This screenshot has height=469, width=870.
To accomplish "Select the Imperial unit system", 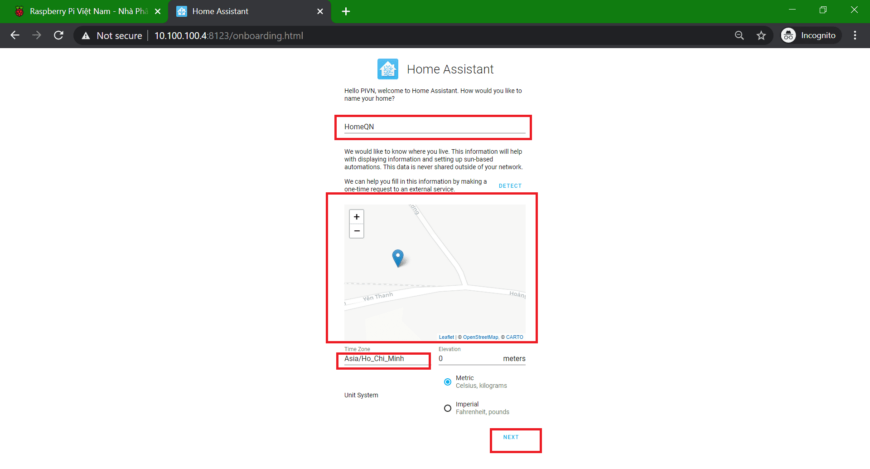I will (447, 407).
